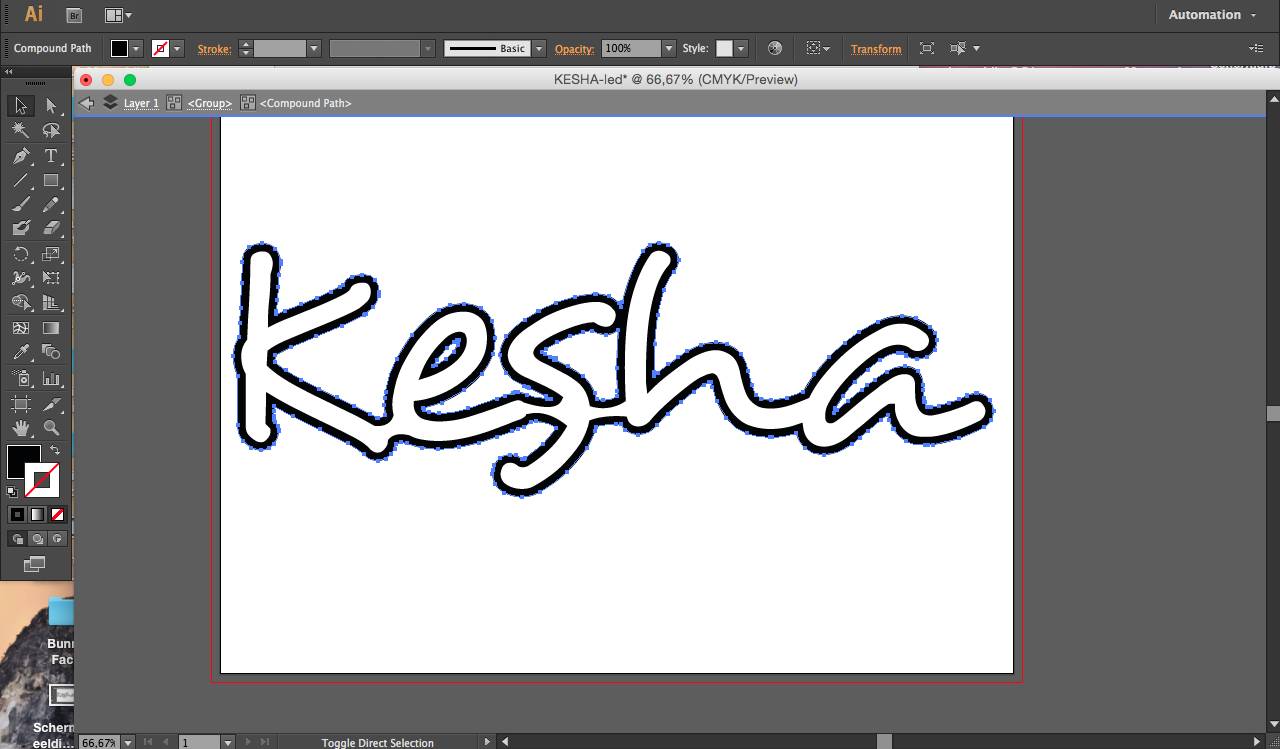Open control bar panel options menu
1280x749 pixels.
1256,48
